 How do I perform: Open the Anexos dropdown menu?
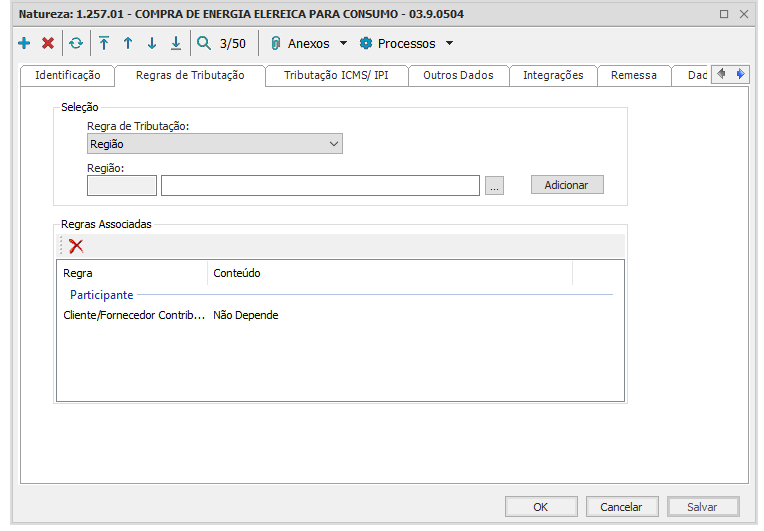[309, 44]
